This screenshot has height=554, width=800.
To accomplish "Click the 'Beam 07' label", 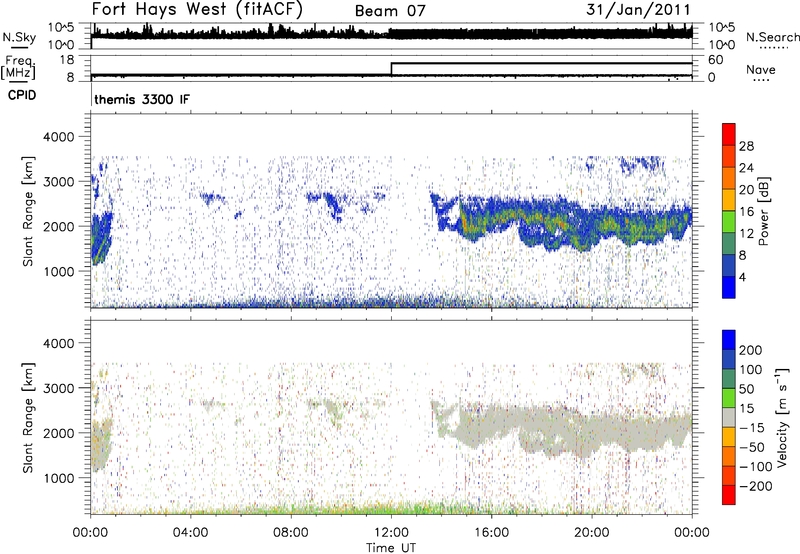I will (x=390, y=11).
